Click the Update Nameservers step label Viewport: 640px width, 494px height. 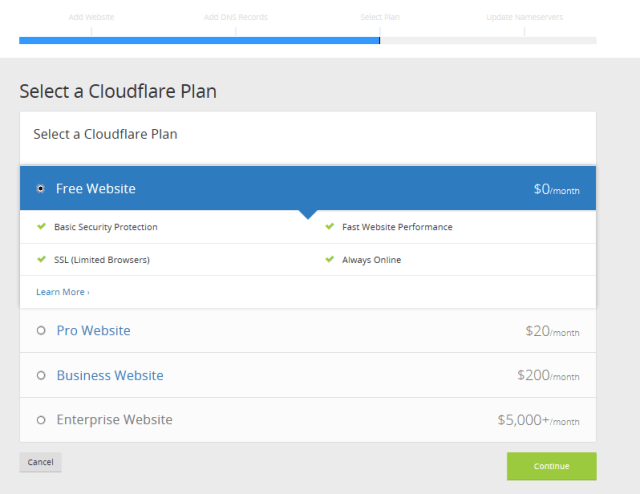pyautogui.click(x=523, y=17)
